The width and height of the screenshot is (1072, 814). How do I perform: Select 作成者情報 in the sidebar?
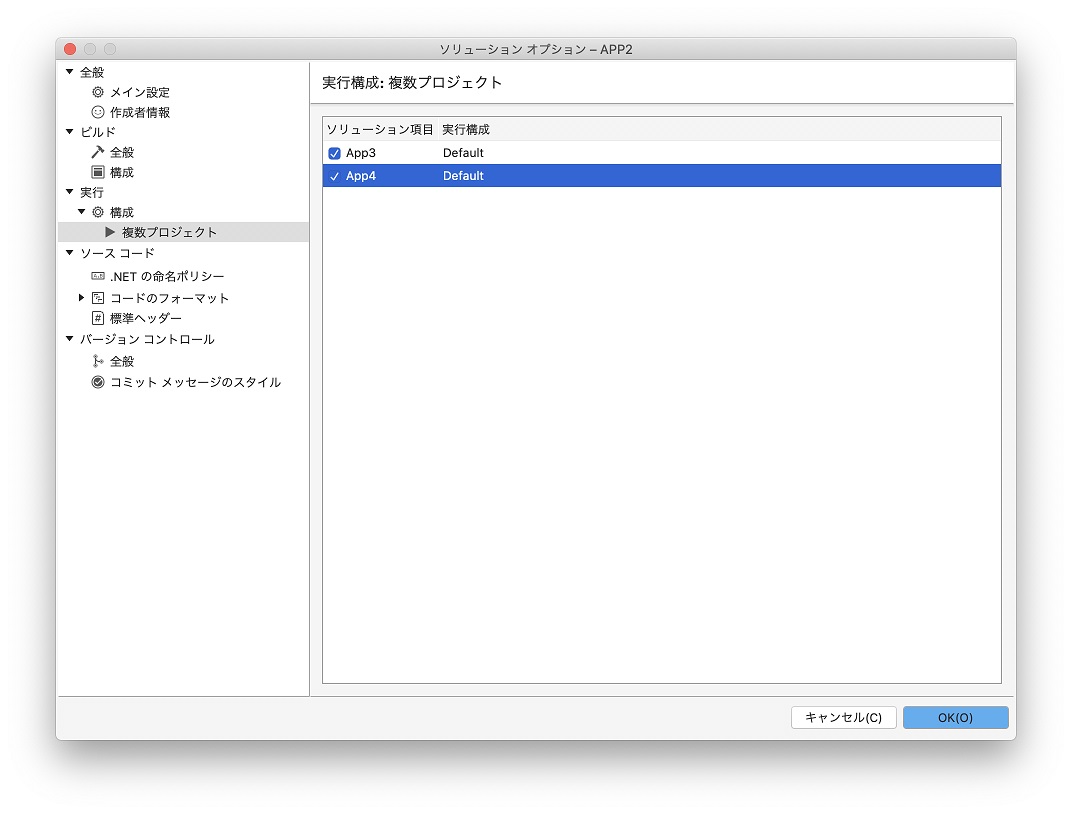pyautogui.click(x=140, y=112)
